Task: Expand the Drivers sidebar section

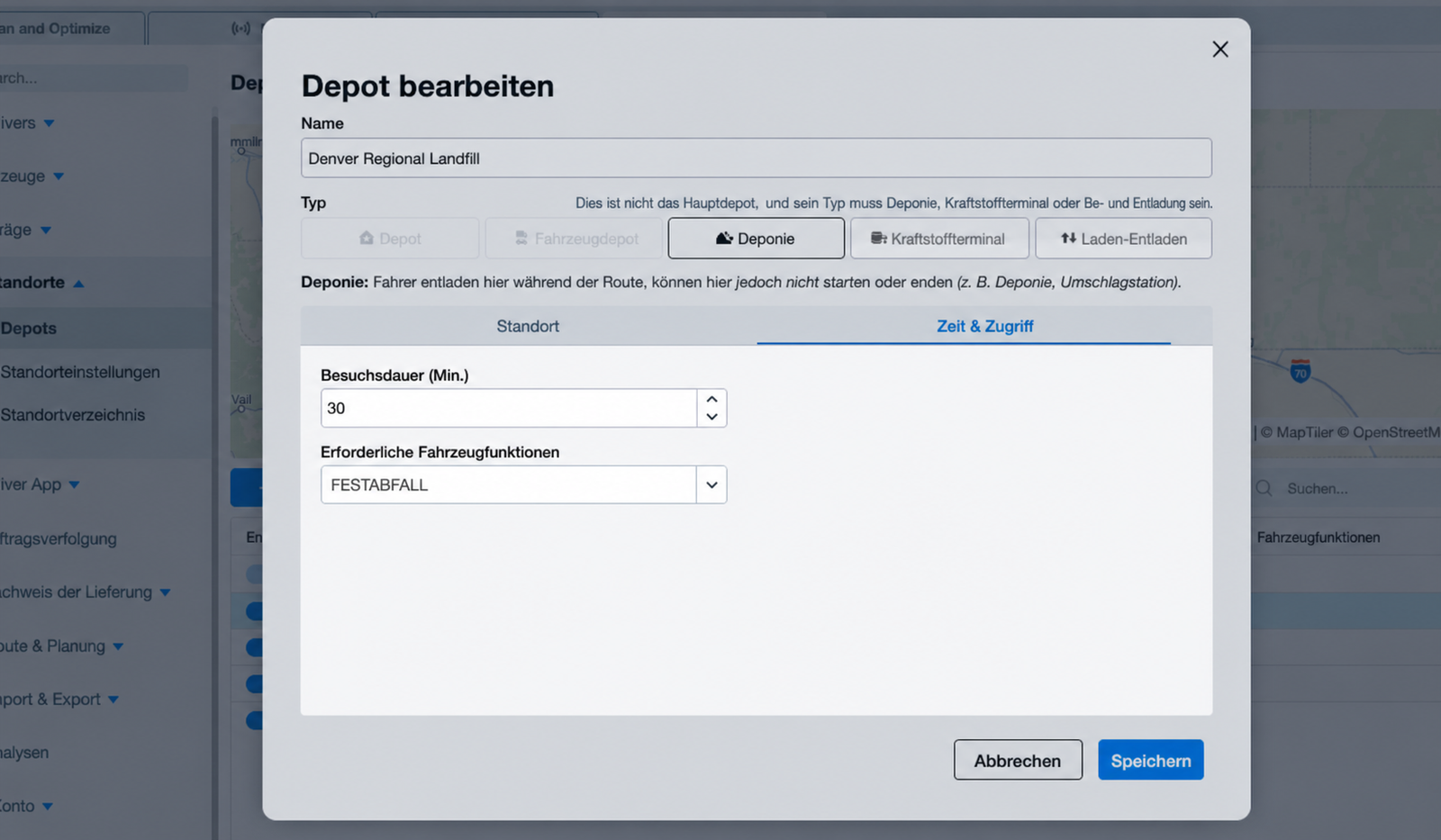Action: tap(49, 123)
